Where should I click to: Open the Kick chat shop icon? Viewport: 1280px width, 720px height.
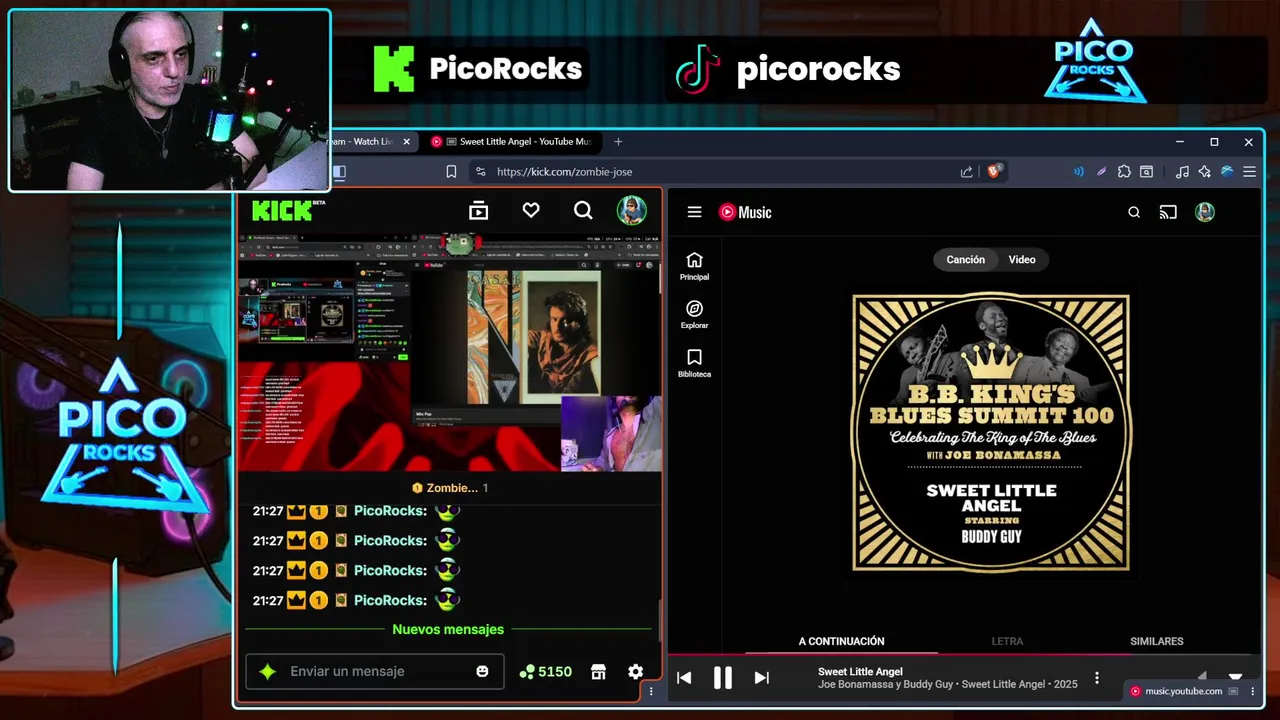[x=598, y=672]
